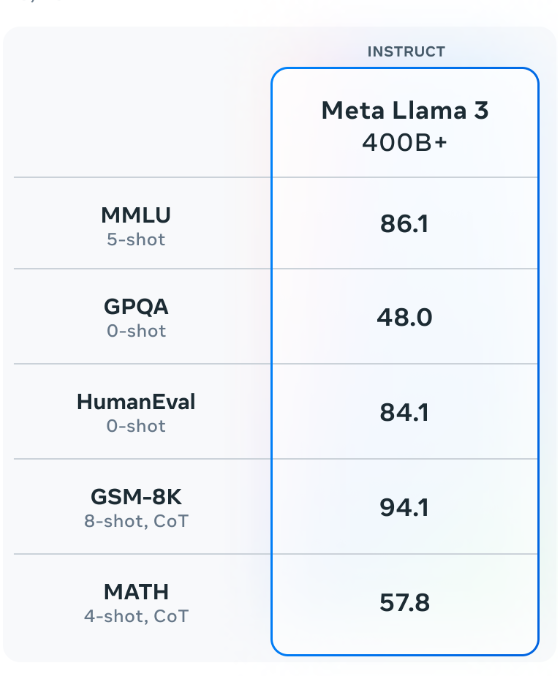
Task: Select the HumanEval score 84.1
Action: [404, 413]
